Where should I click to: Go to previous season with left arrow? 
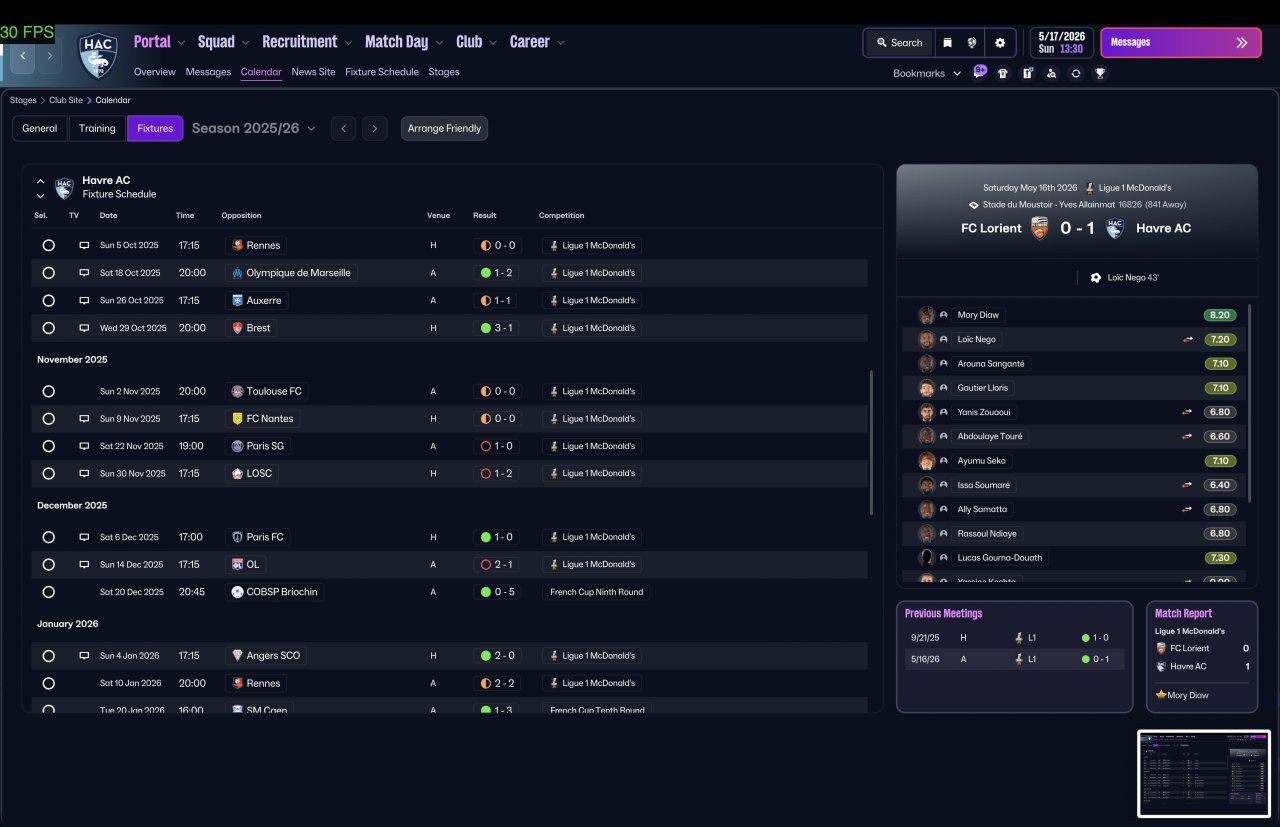coord(343,128)
